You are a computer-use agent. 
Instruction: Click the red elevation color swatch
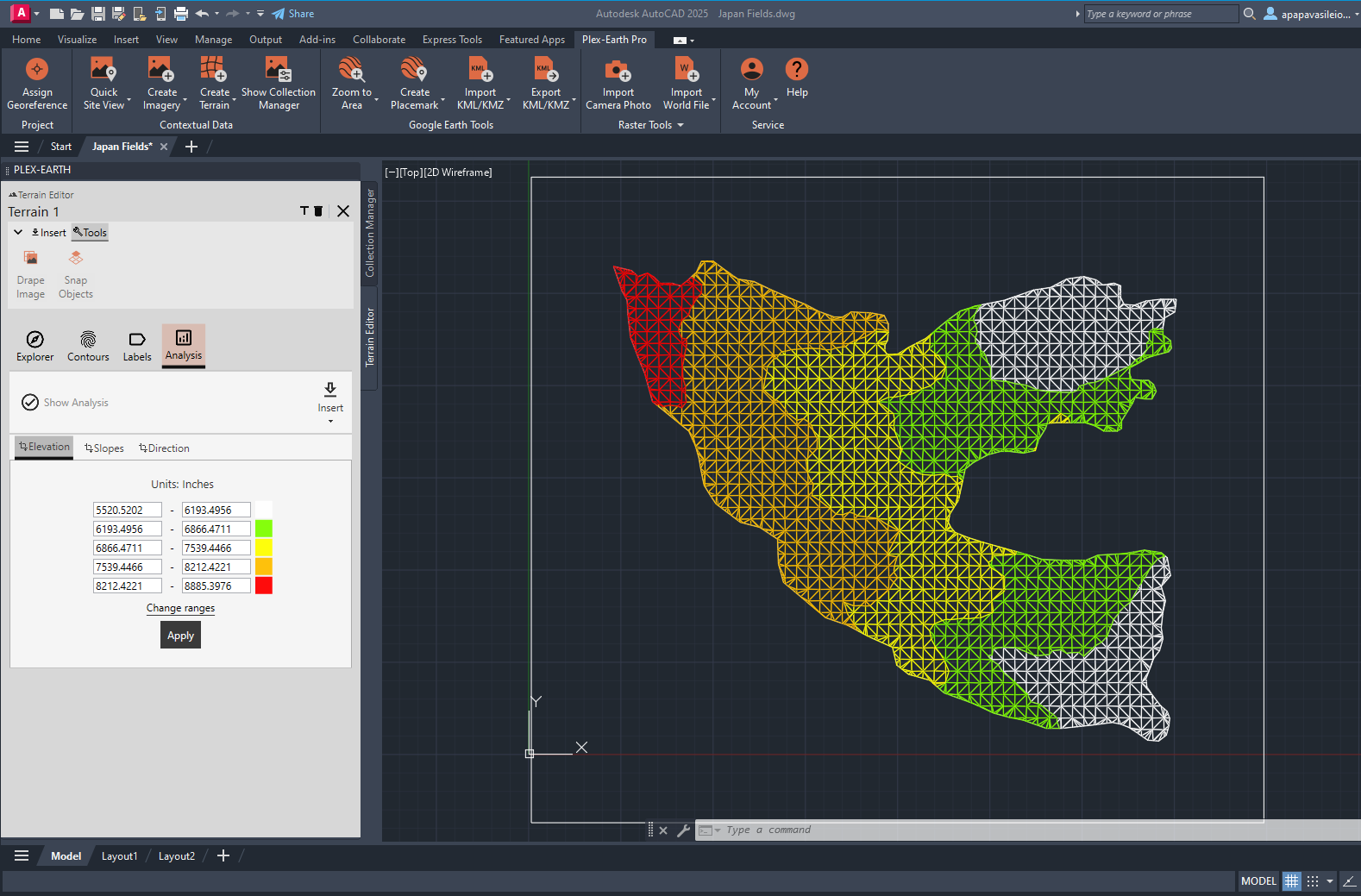pos(264,586)
